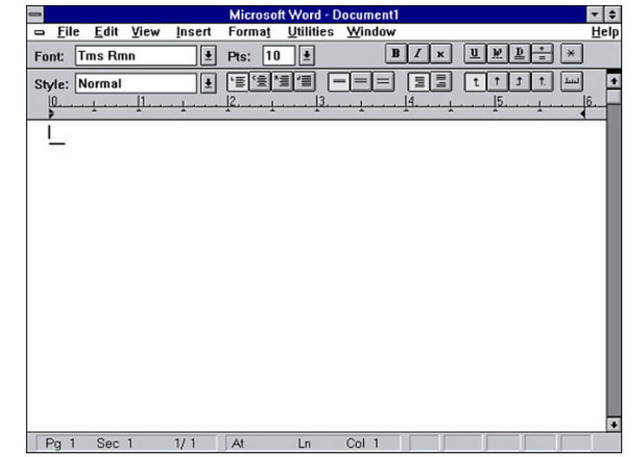Click the Pg 1 status bar entry
This screenshot has height=457, width=640.
tap(60, 443)
